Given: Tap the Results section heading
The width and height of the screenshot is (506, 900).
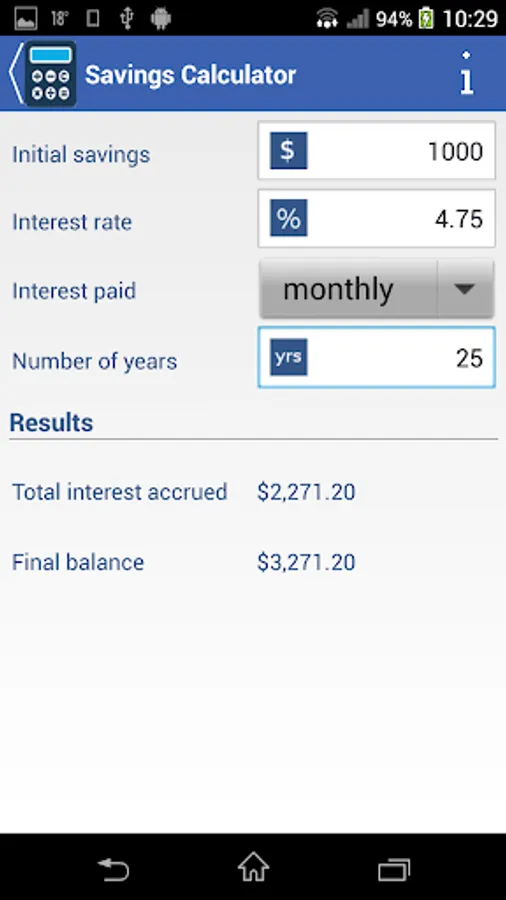Looking at the screenshot, I should 52,422.
